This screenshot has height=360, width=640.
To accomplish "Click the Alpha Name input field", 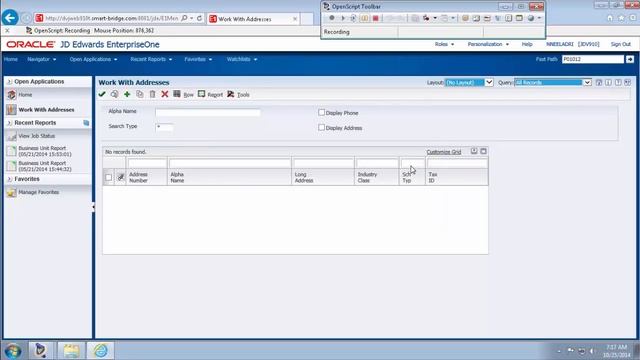I will (x=208, y=112).
